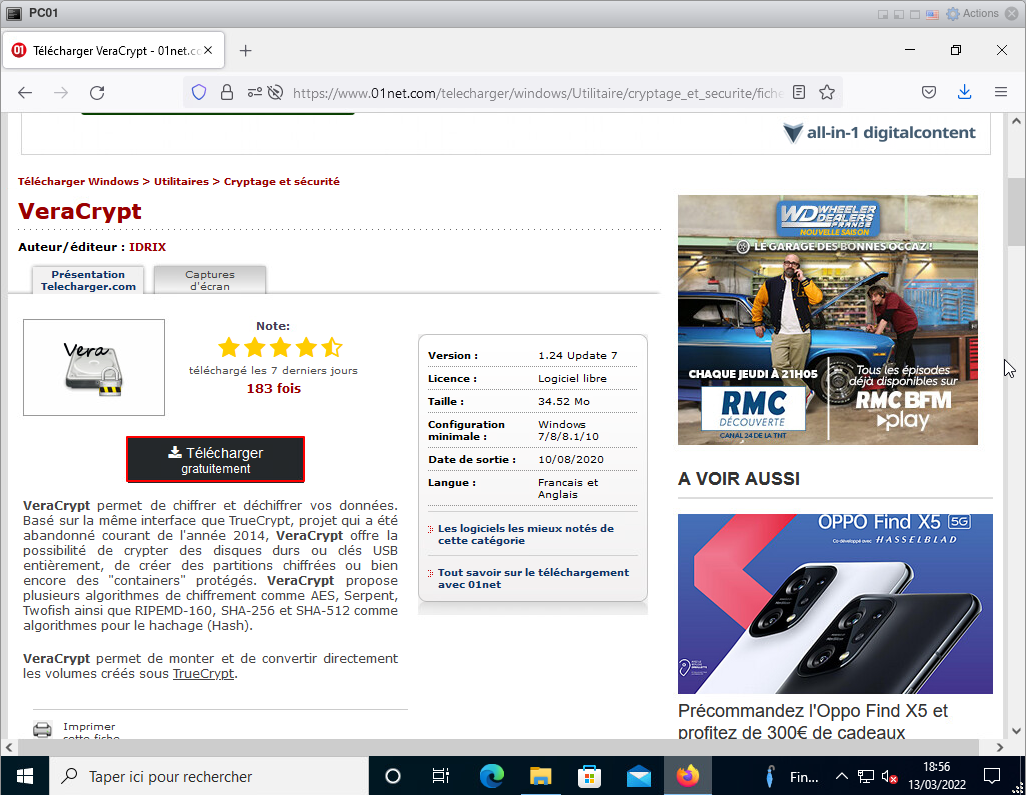Open the Cryptage et sécurité breadcrumb link

tap(281, 182)
